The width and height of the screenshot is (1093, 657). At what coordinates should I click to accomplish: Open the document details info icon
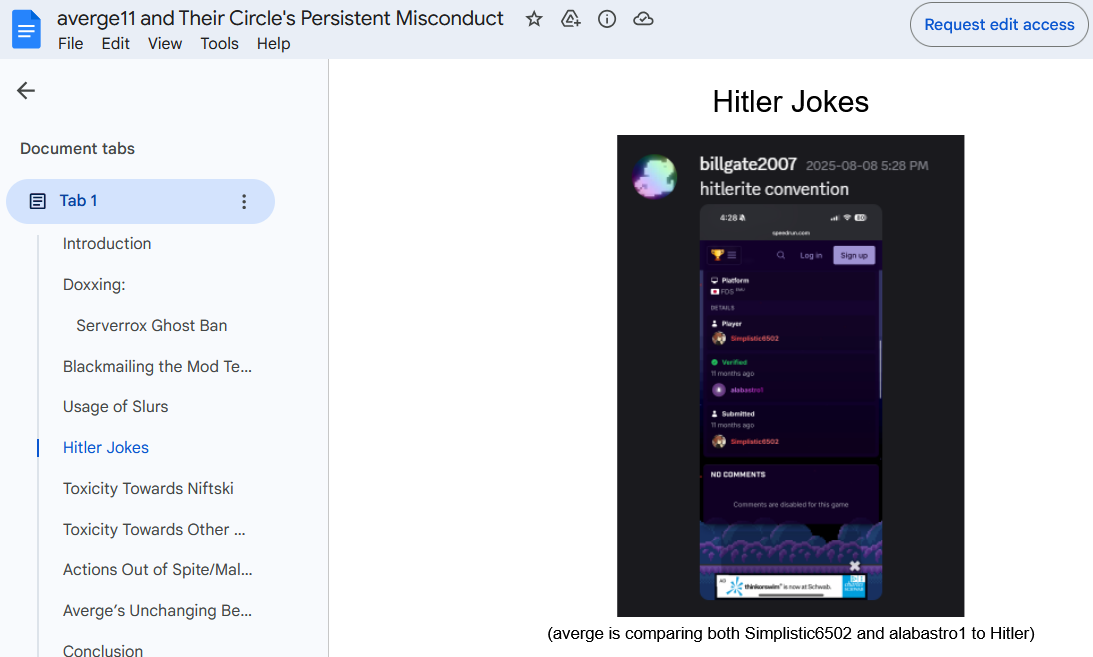coord(607,19)
